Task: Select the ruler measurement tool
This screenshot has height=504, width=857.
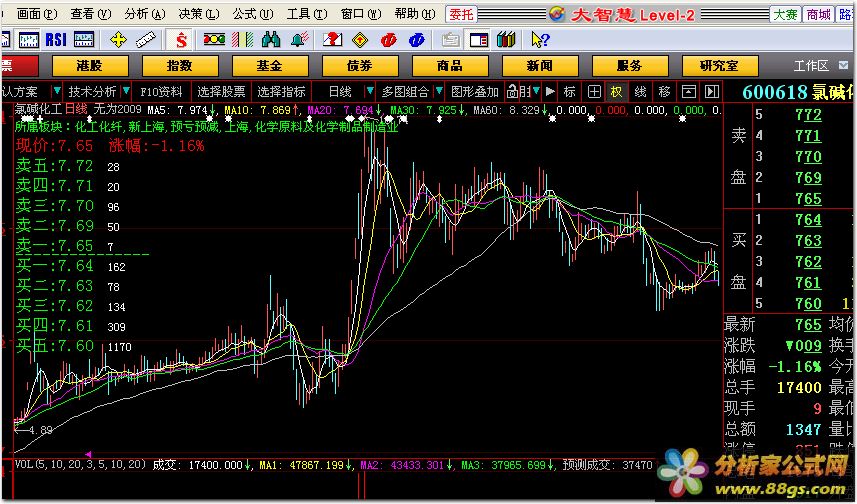Action: click(146, 40)
